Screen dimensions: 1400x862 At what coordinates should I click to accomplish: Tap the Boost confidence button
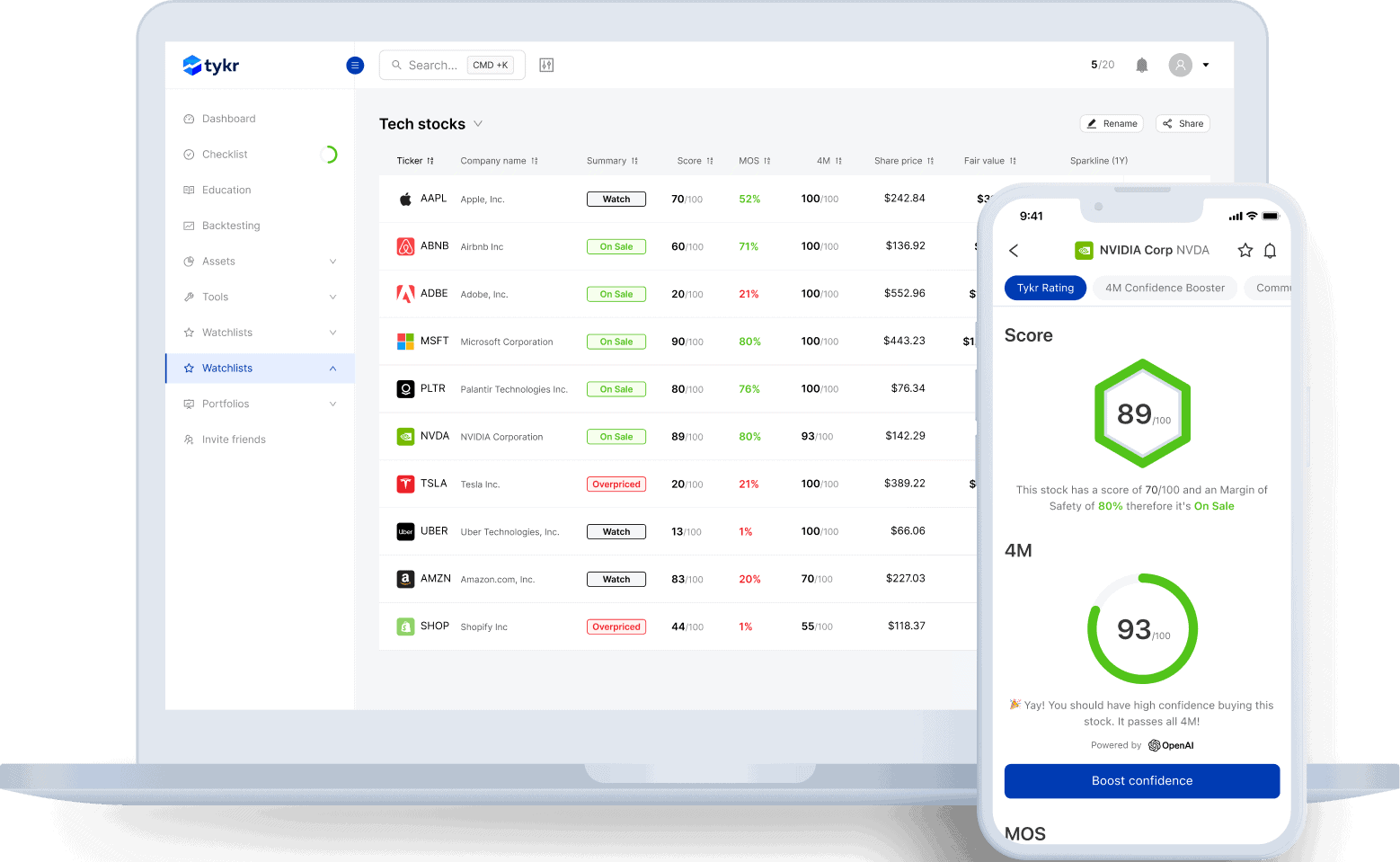[x=1141, y=781]
